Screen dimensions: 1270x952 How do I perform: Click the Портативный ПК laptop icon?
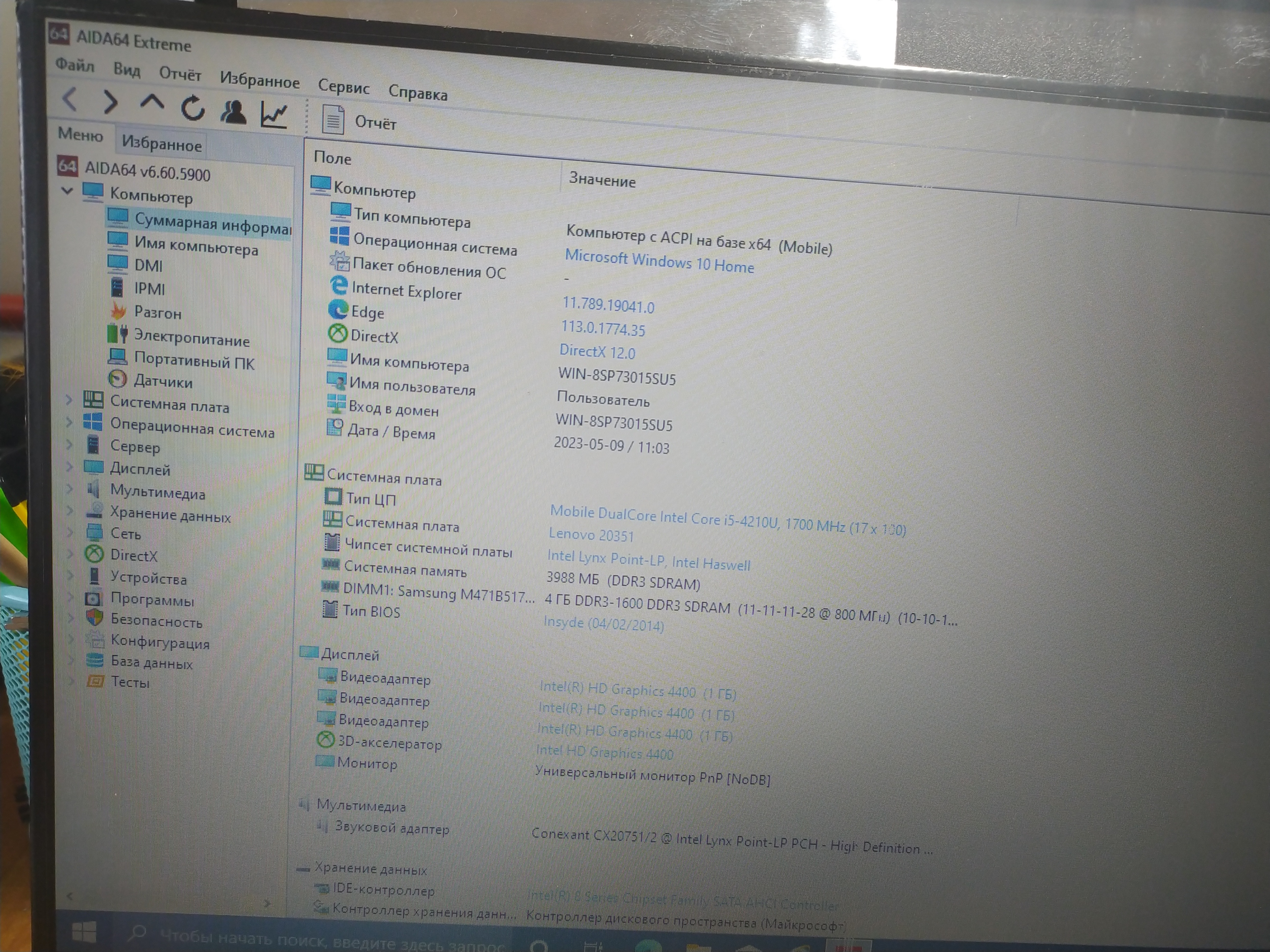[x=118, y=357]
